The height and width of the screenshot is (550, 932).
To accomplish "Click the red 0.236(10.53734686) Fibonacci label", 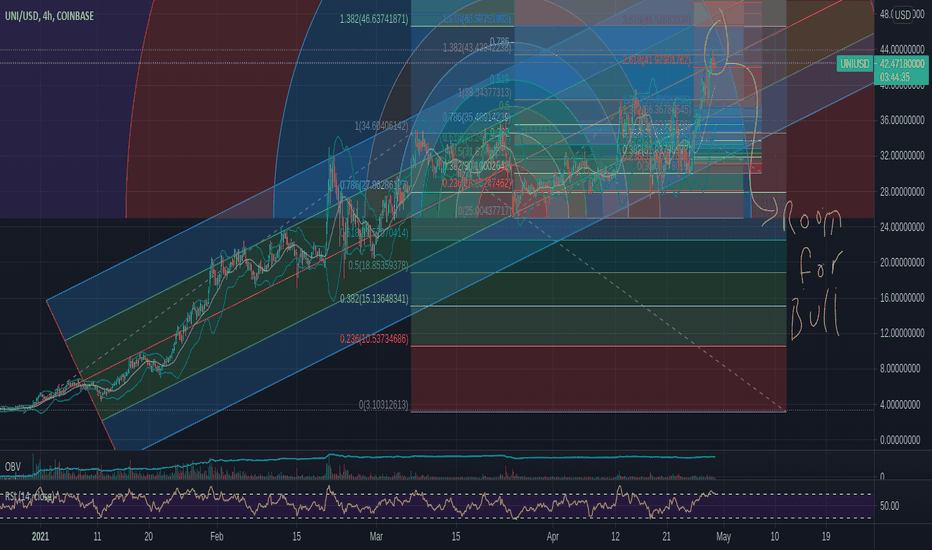I will coord(374,339).
